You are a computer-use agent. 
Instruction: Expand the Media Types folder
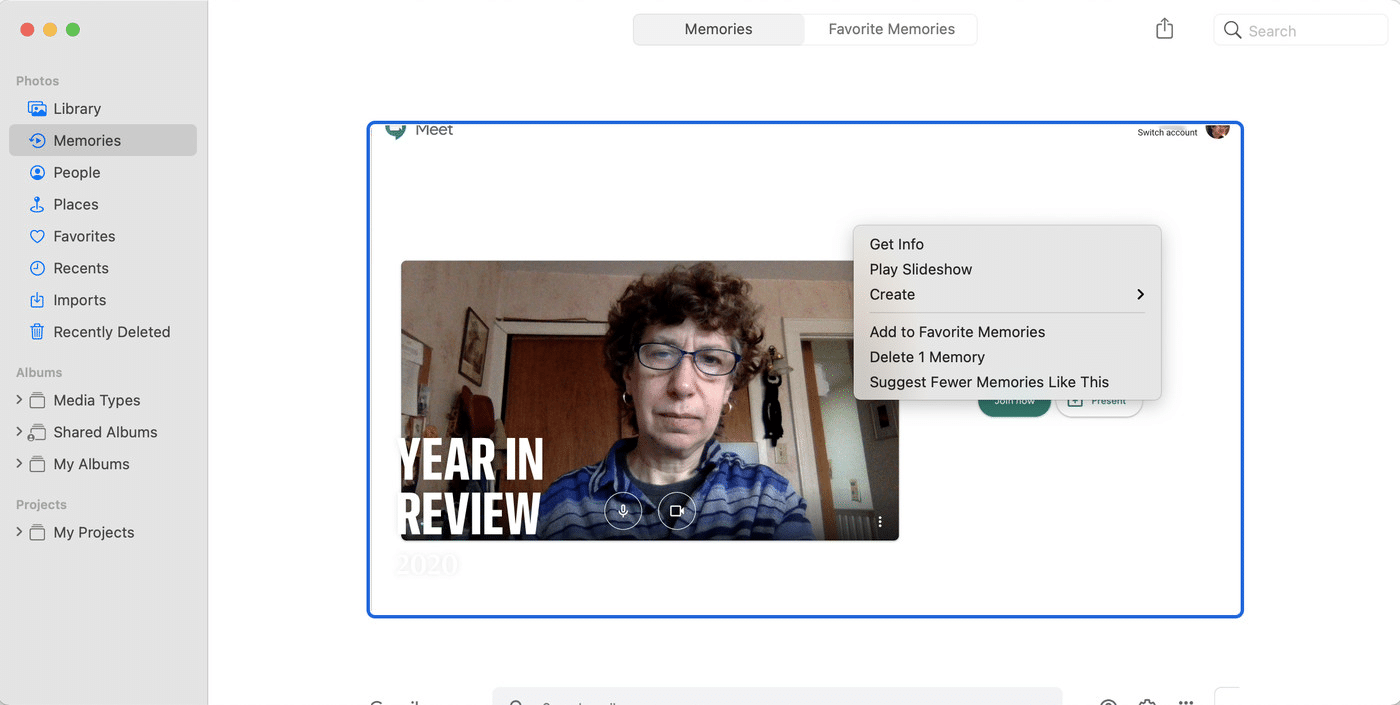coord(19,400)
